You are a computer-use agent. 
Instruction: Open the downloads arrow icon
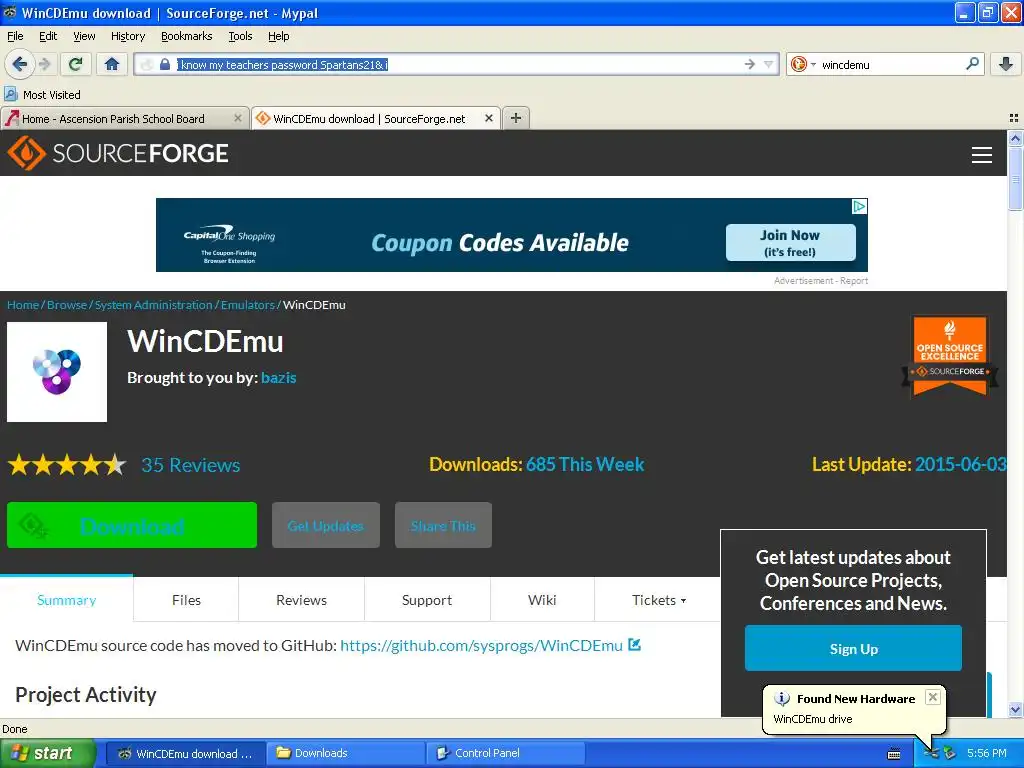click(1006, 64)
